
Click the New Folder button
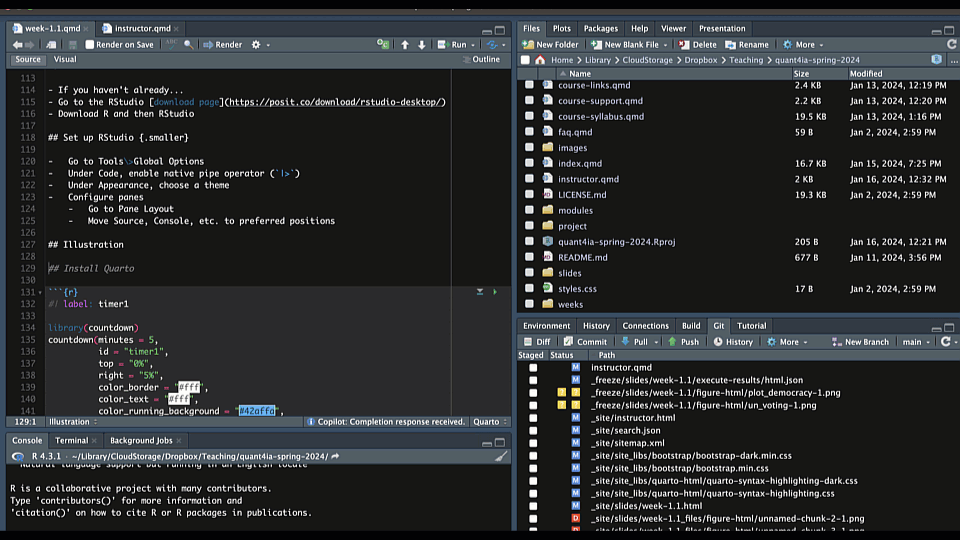(550, 45)
